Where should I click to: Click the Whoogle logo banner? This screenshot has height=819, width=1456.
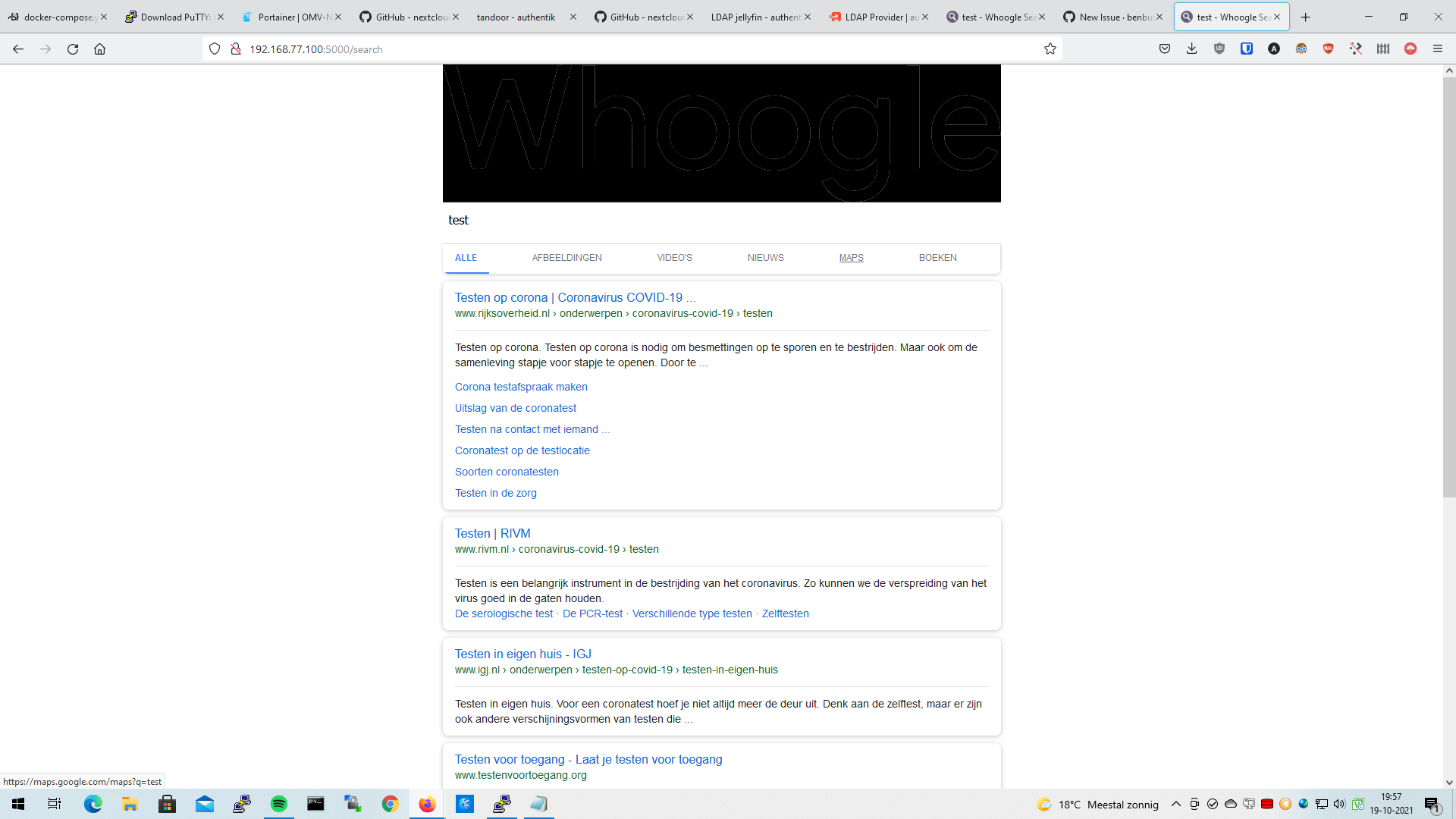pyautogui.click(x=721, y=133)
